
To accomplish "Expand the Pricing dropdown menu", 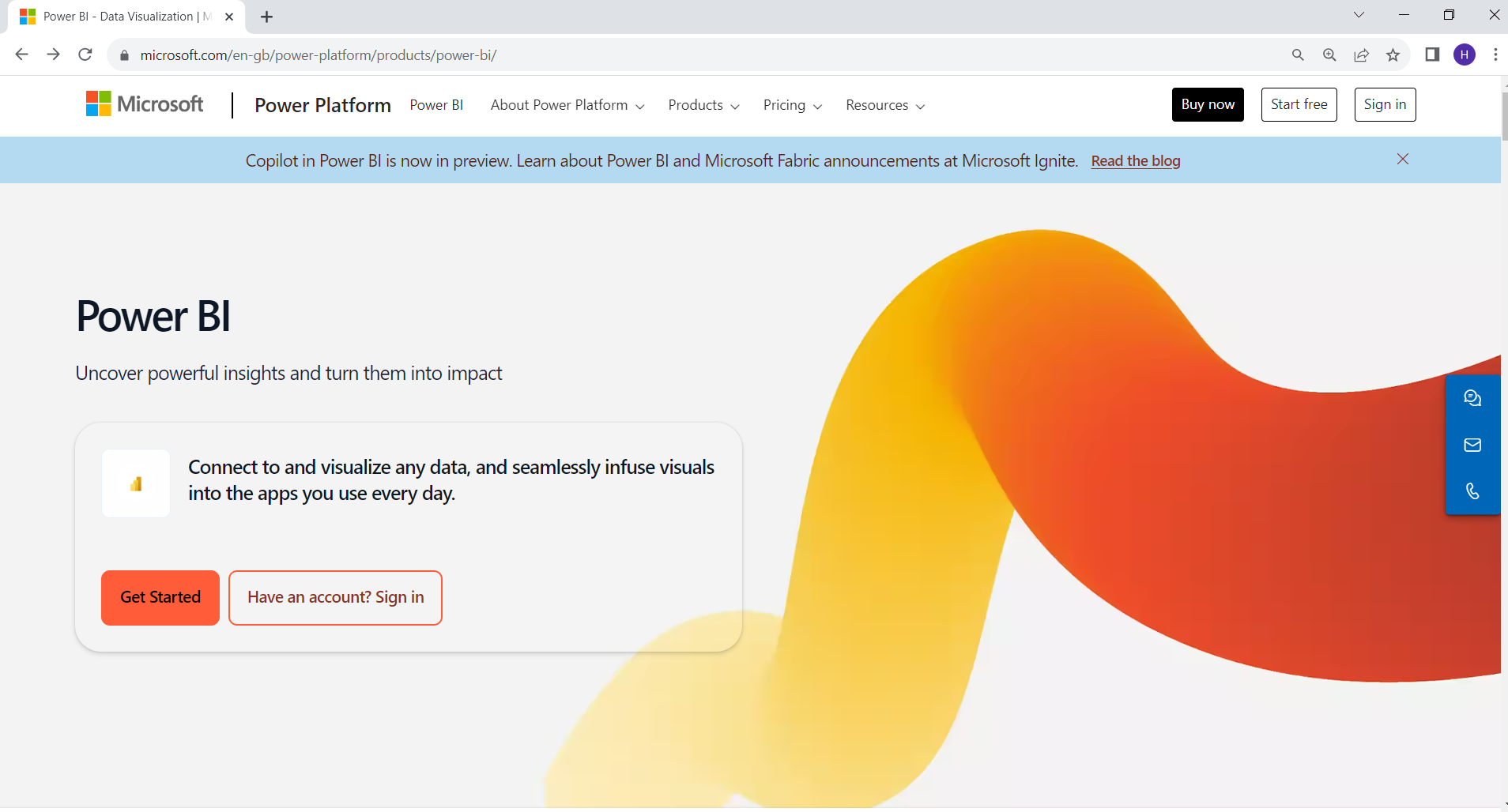I will tap(793, 105).
